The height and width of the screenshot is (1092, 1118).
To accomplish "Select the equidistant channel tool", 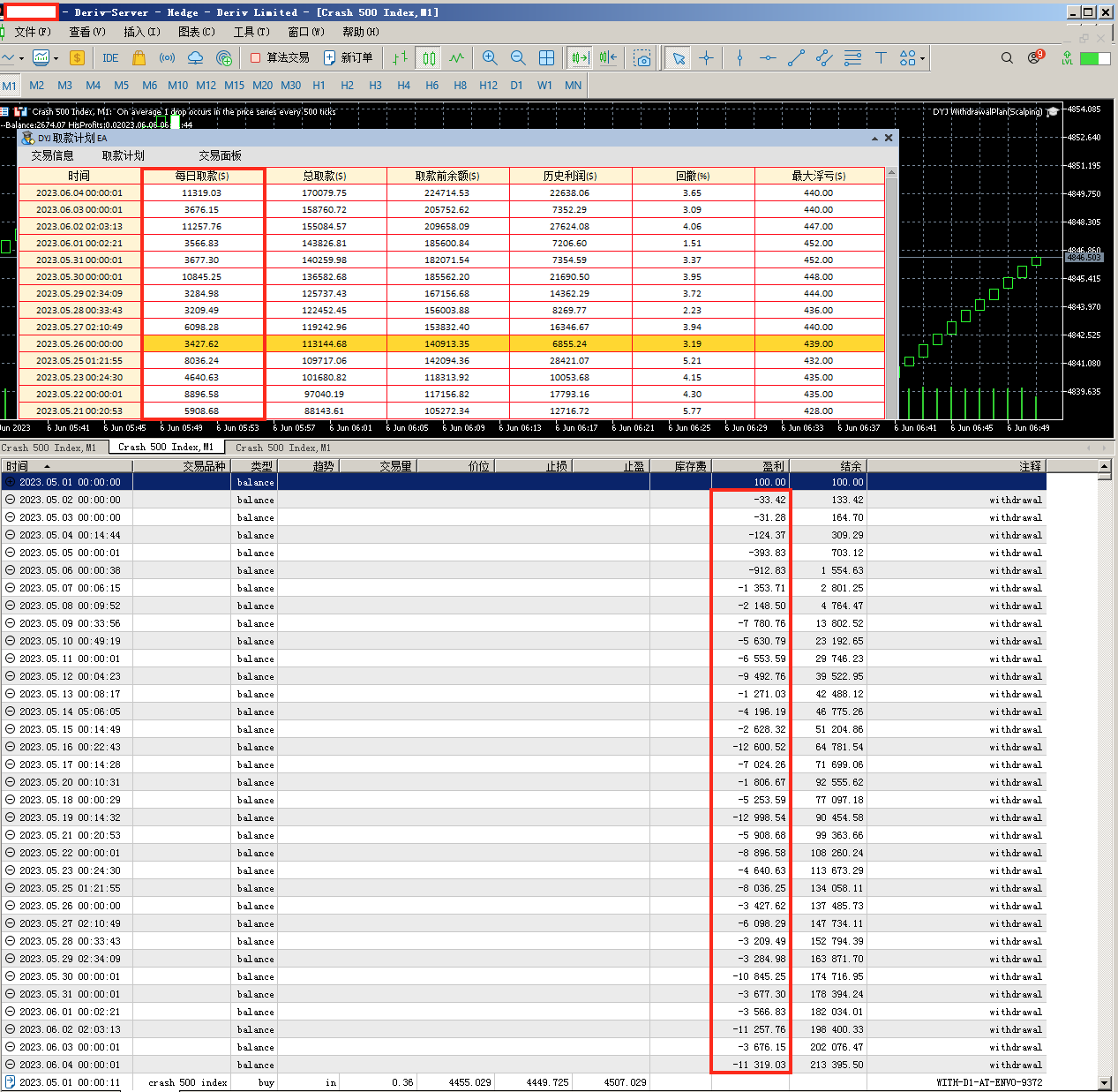I will click(824, 58).
